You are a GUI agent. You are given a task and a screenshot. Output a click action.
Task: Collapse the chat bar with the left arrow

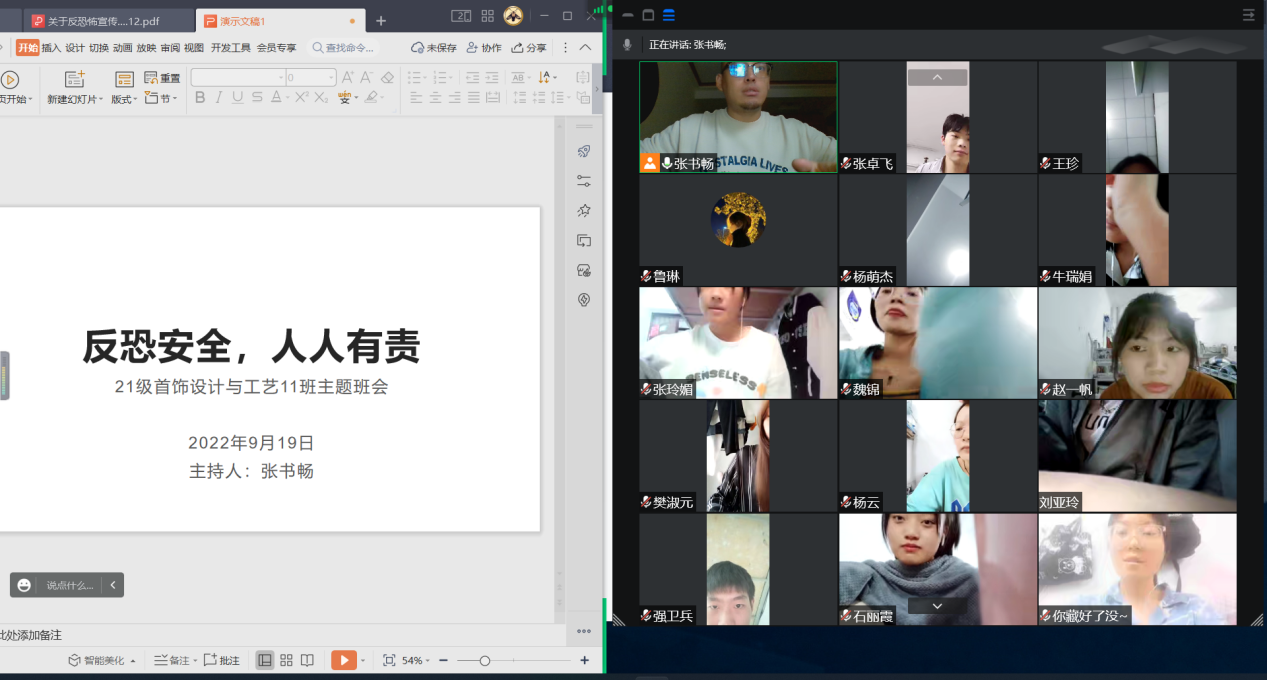113,585
